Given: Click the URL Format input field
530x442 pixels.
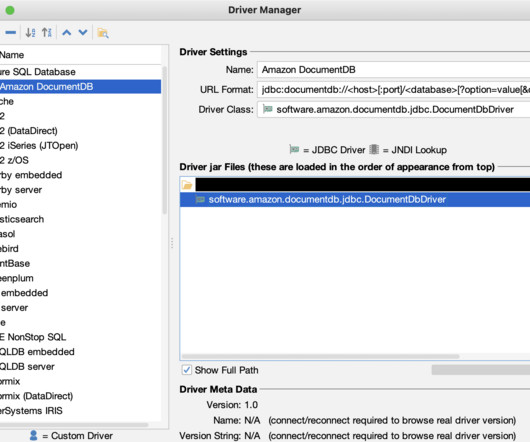Looking at the screenshot, I should [x=393, y=90].
